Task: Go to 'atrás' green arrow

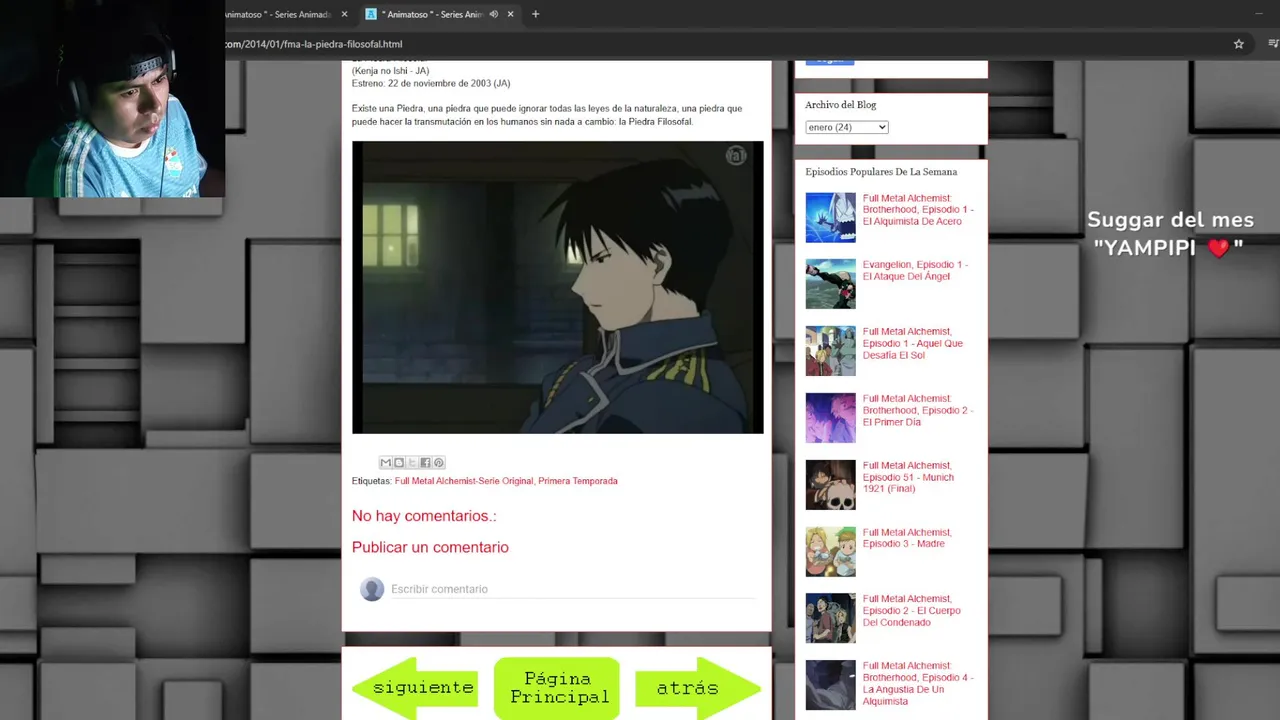Action: coord(698,688)
